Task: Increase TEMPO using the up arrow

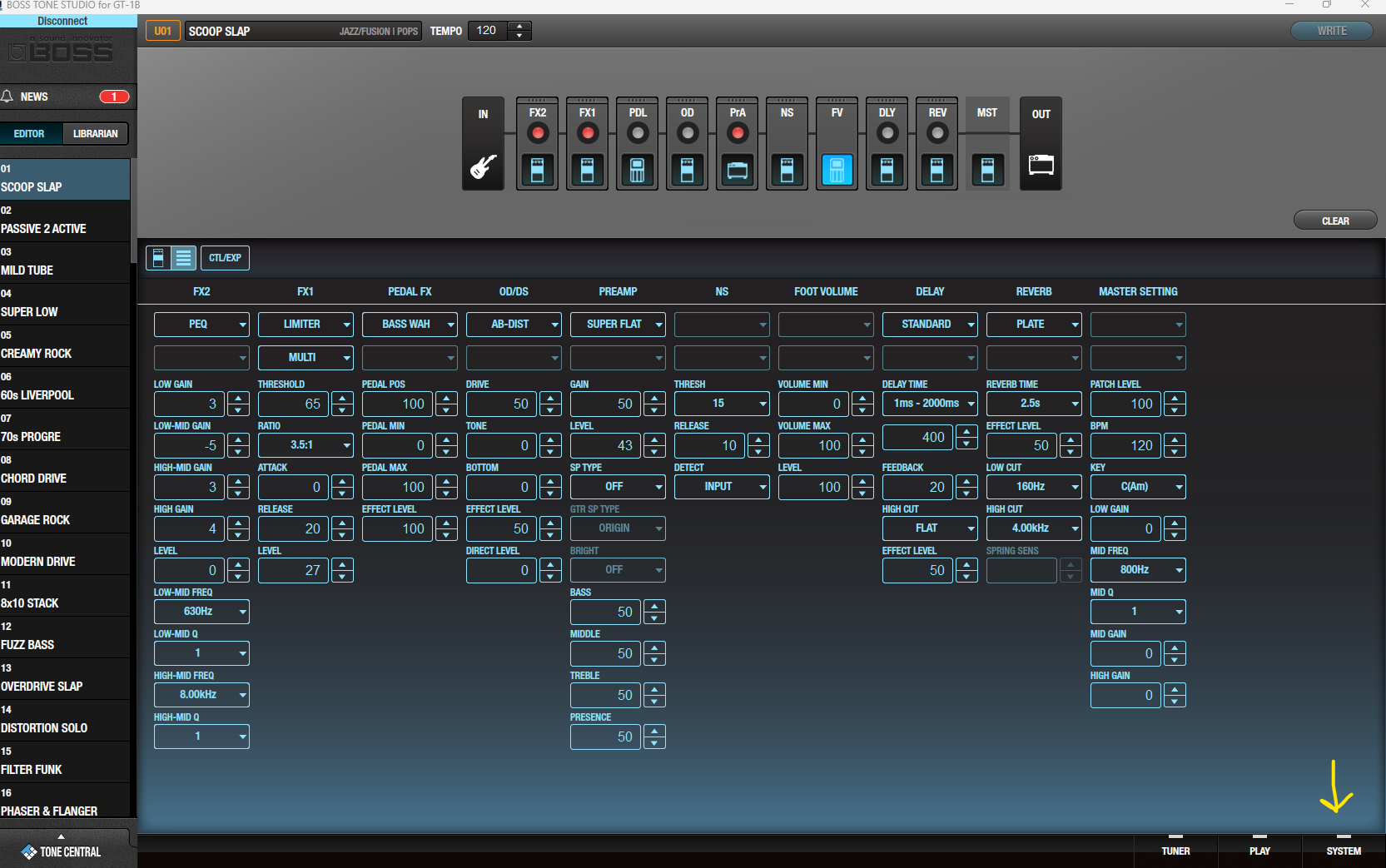Action: point(520,27)
